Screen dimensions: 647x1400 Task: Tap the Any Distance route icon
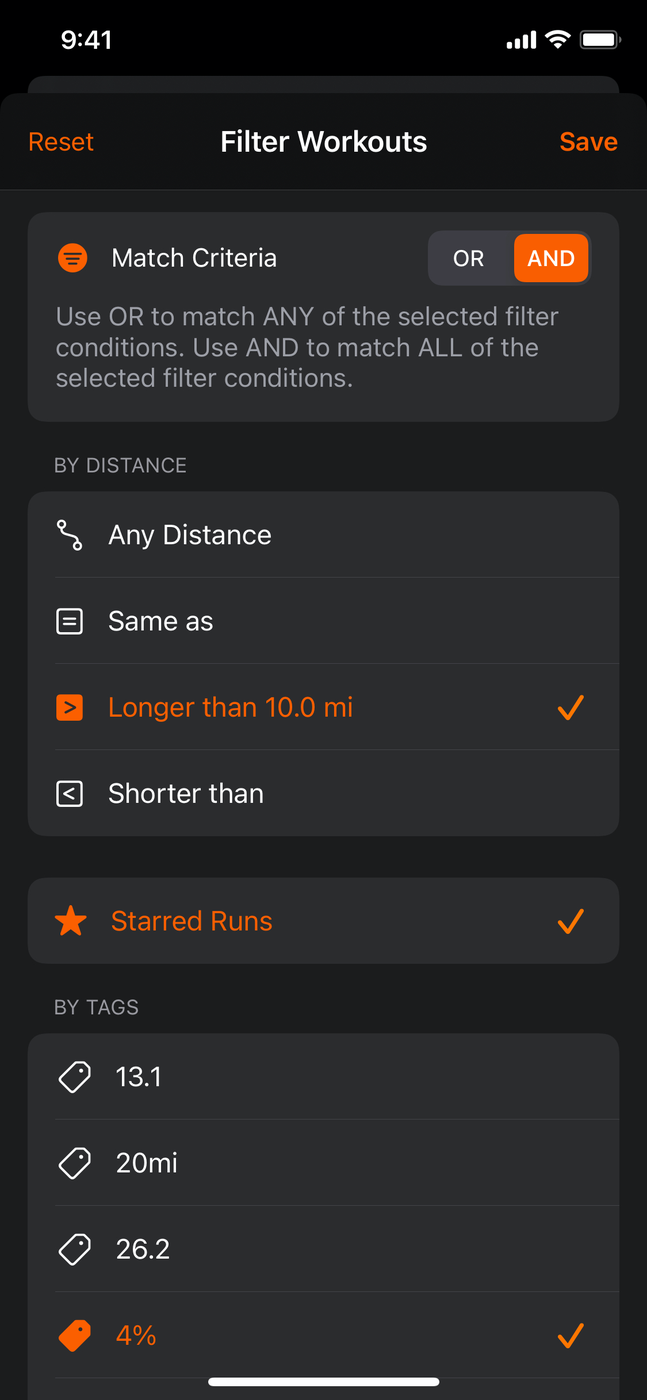click(x=69, y=535)
